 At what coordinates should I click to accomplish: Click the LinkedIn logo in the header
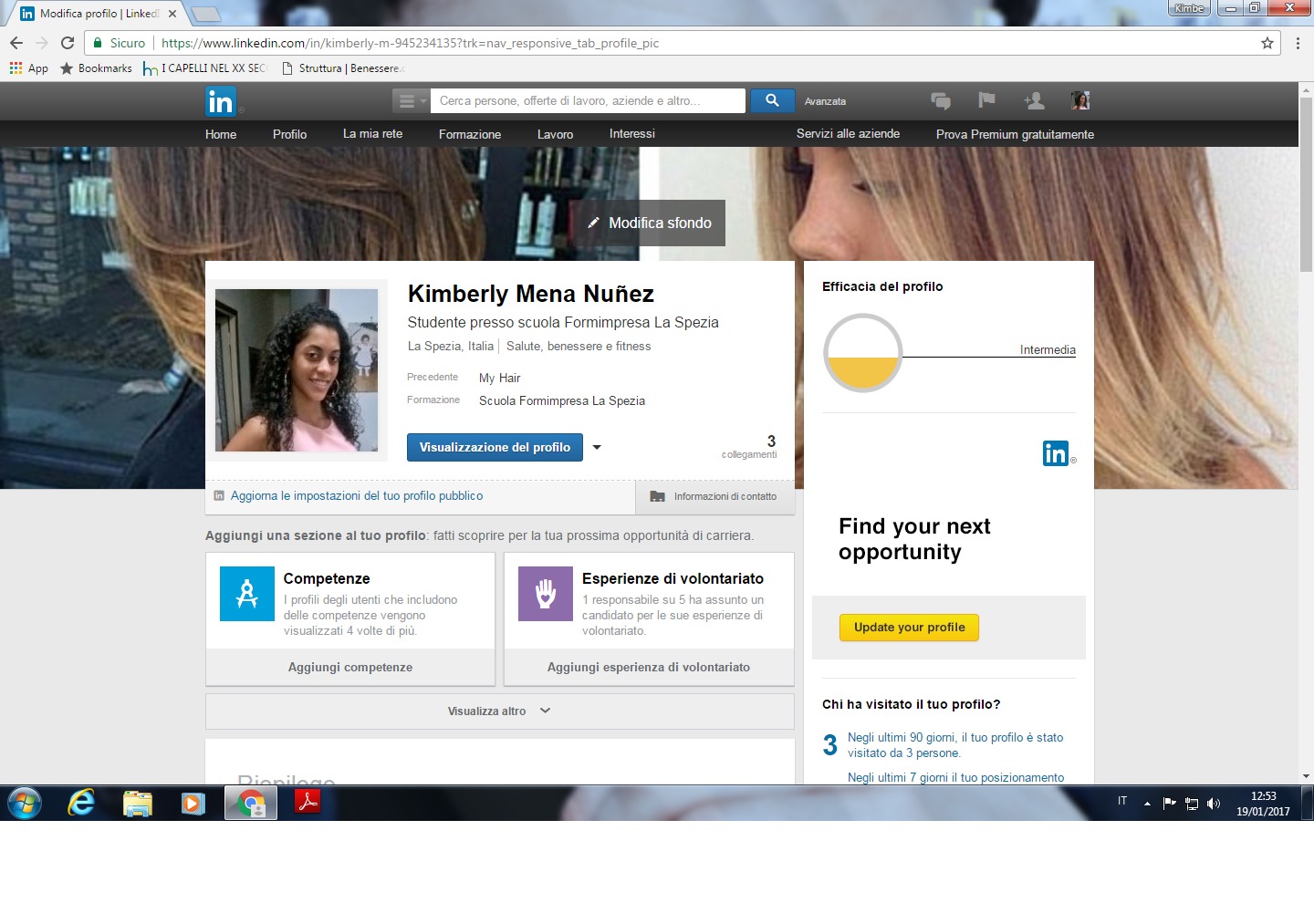point(221,101)
